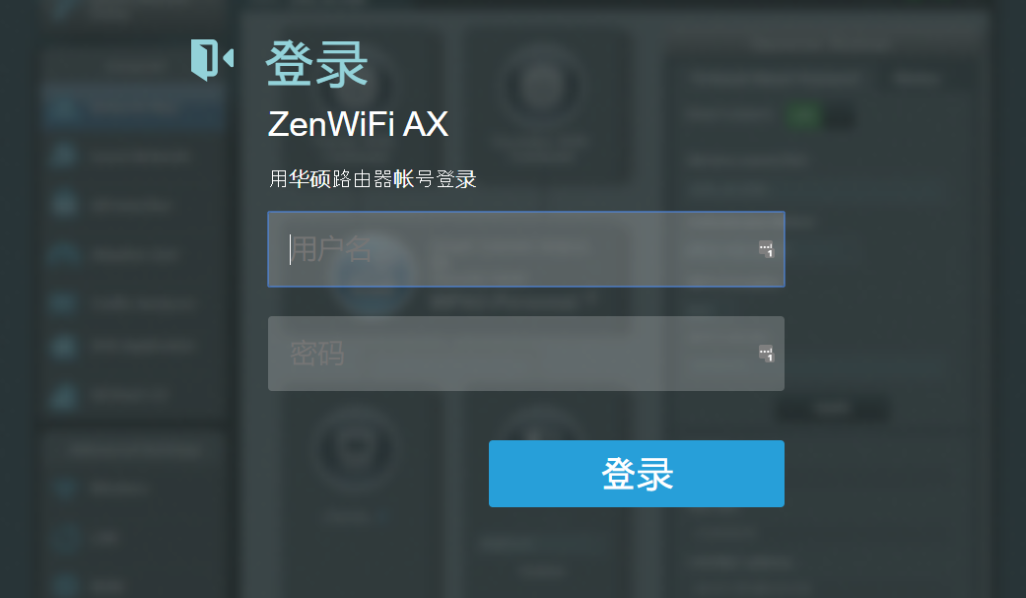Click blurred sidebar icon beneath highlighted item

click(63, 156)
